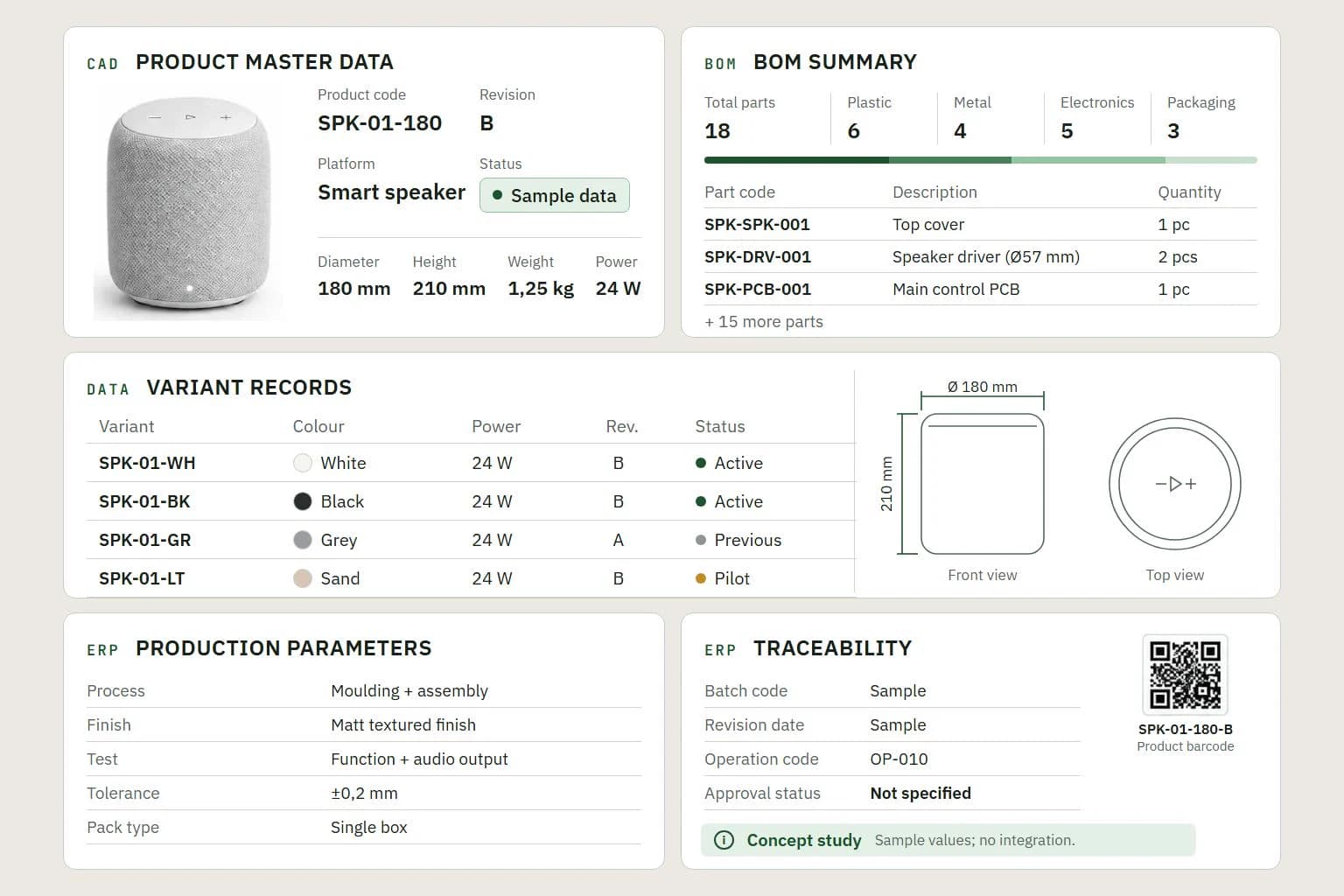The image size is (1344, 896).
Task: Click the "Ø 180 mm" dimension label
Action: click(x=982, y=387)
